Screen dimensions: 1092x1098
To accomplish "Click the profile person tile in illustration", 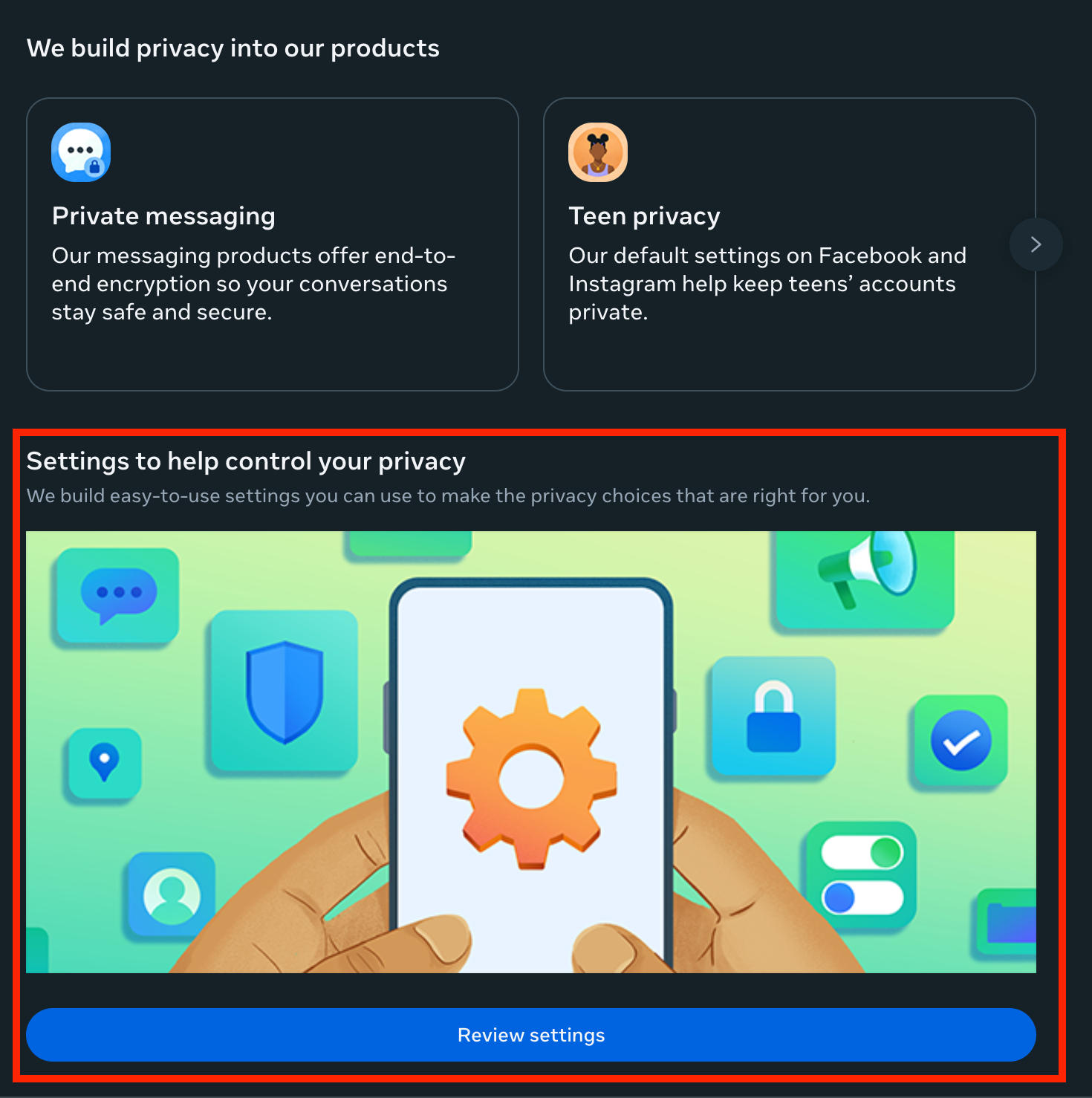I will tap(172, 895).
